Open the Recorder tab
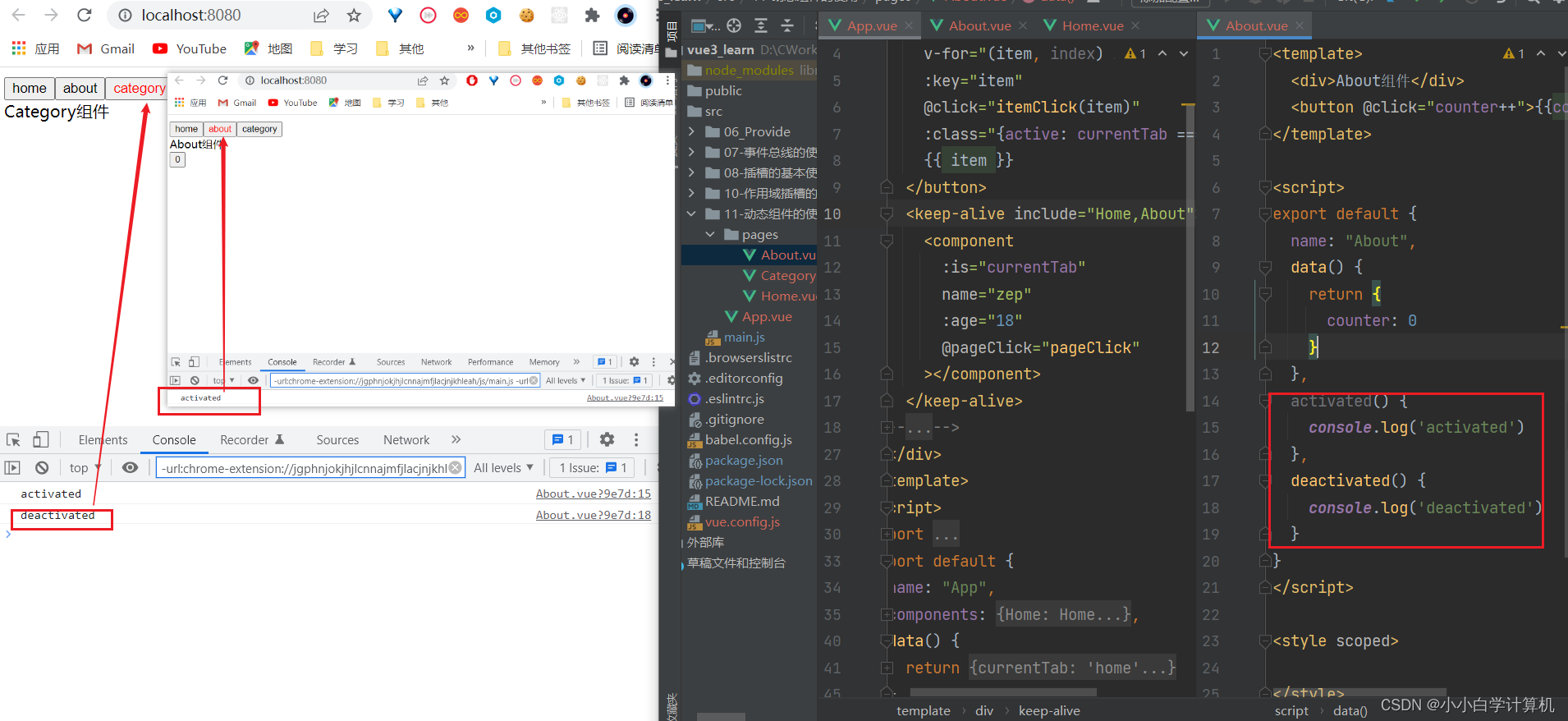 point(252,440)
